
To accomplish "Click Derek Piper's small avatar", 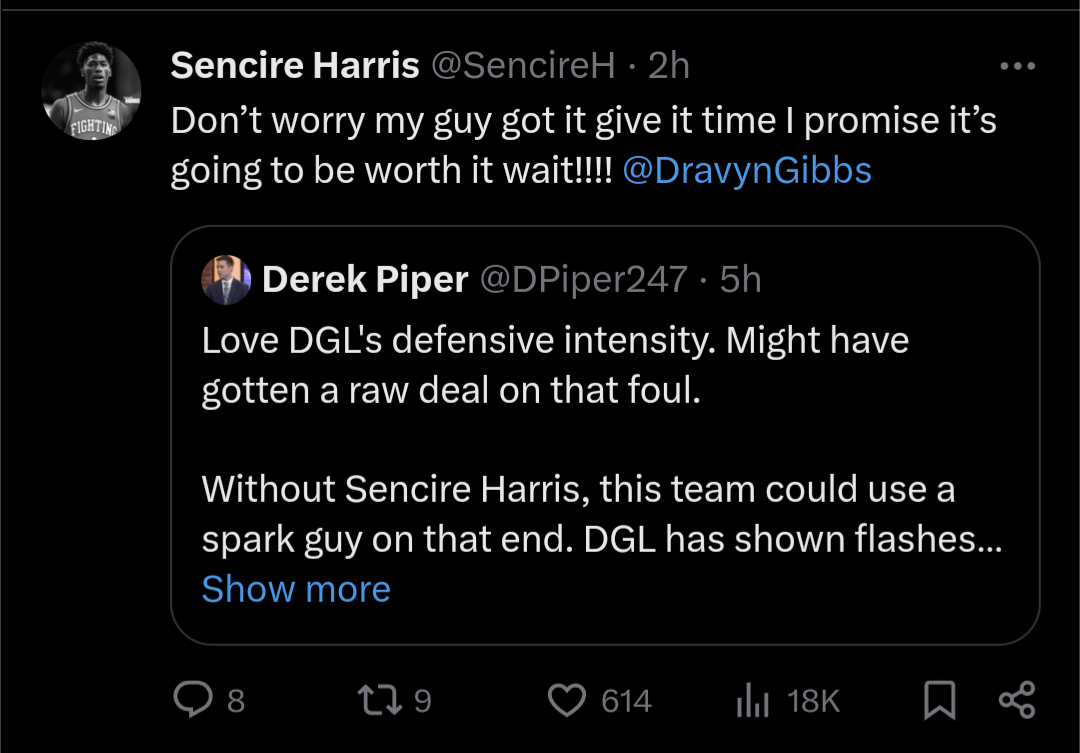I will 226,280.
